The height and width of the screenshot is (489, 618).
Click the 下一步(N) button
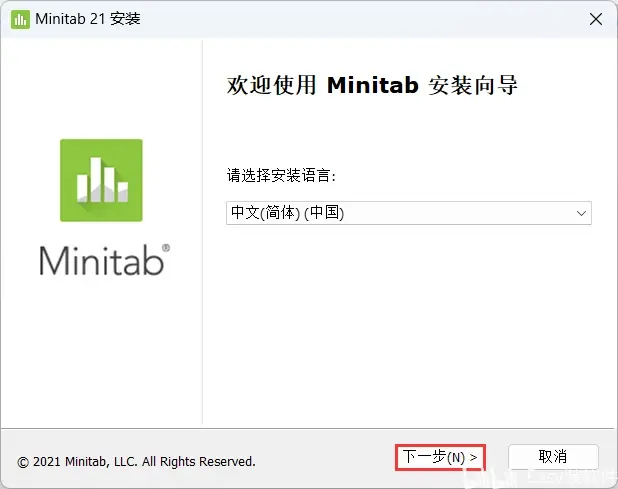pos(440,457)
